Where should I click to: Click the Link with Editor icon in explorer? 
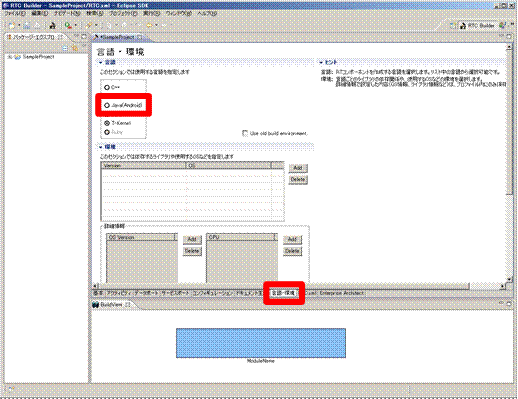click(75, 48)
